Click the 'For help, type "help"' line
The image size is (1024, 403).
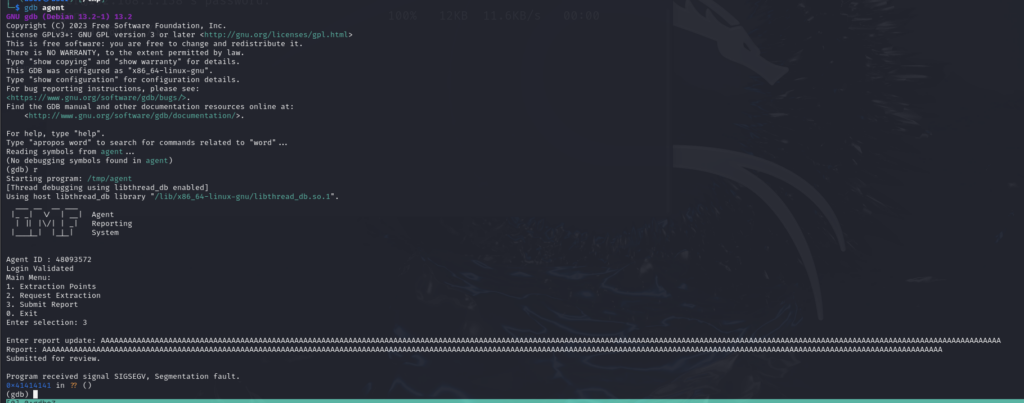point(56,133)
